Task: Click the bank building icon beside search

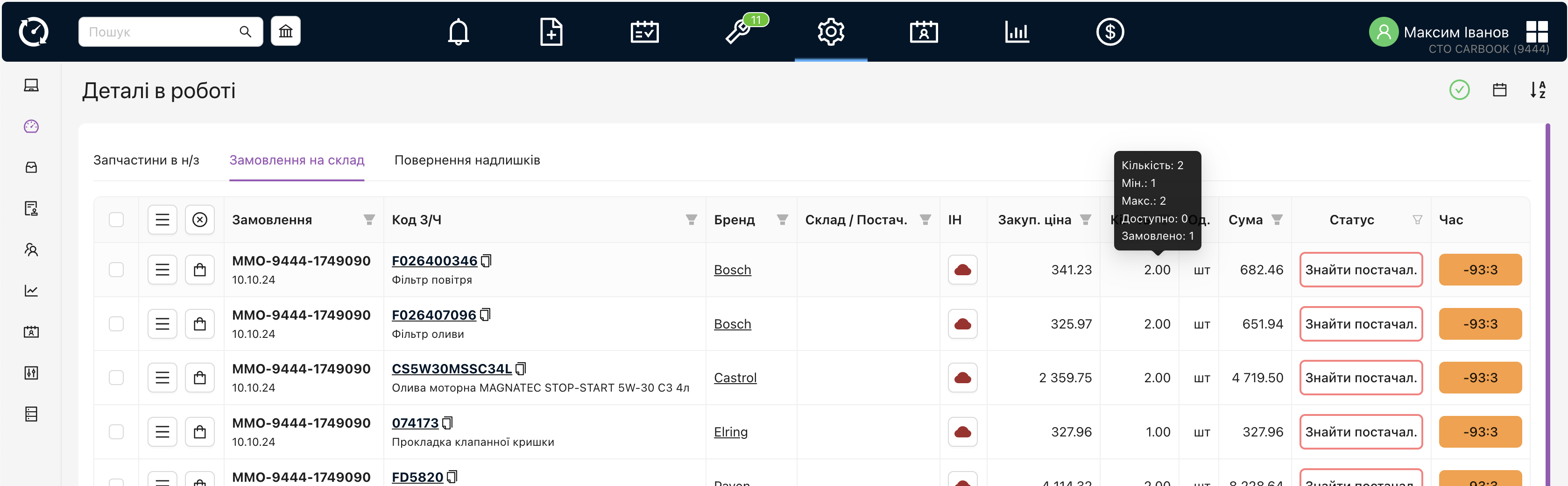Action: pos(285,32)
